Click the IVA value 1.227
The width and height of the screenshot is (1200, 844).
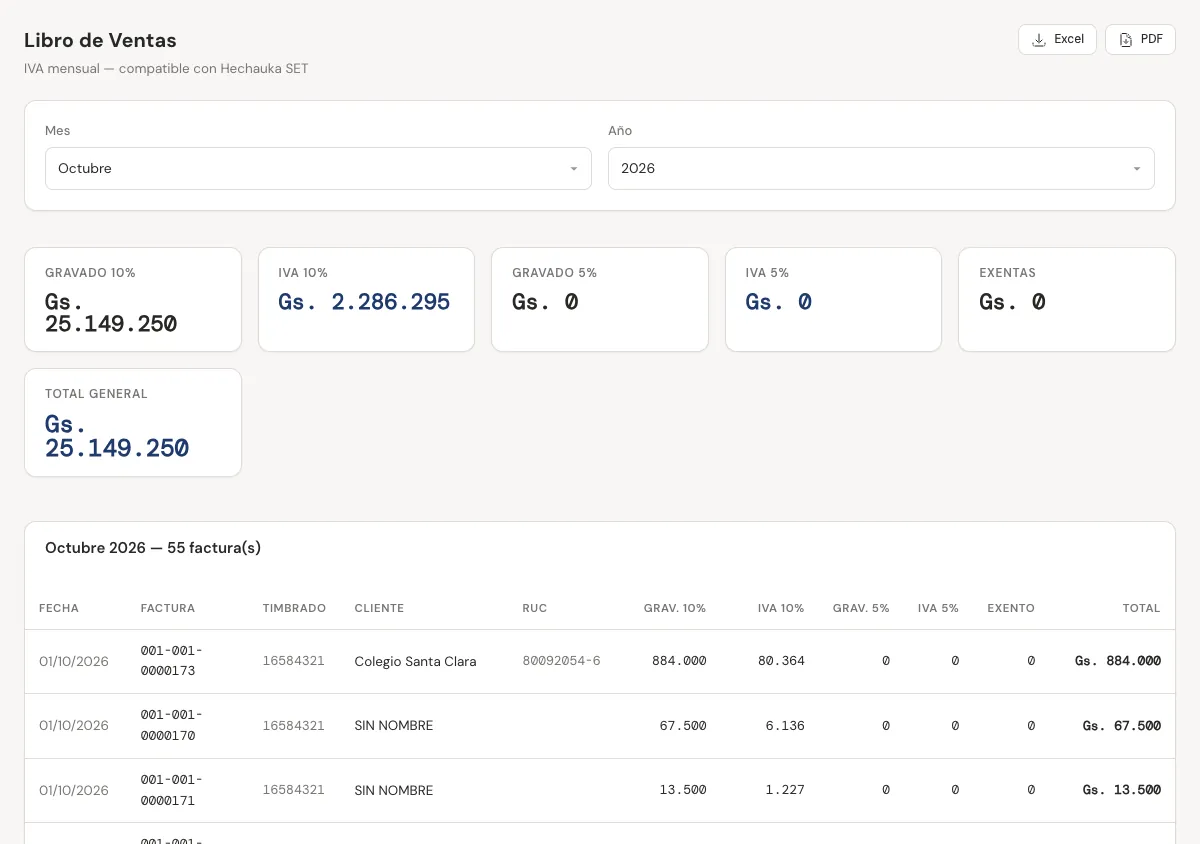[786, 790]
